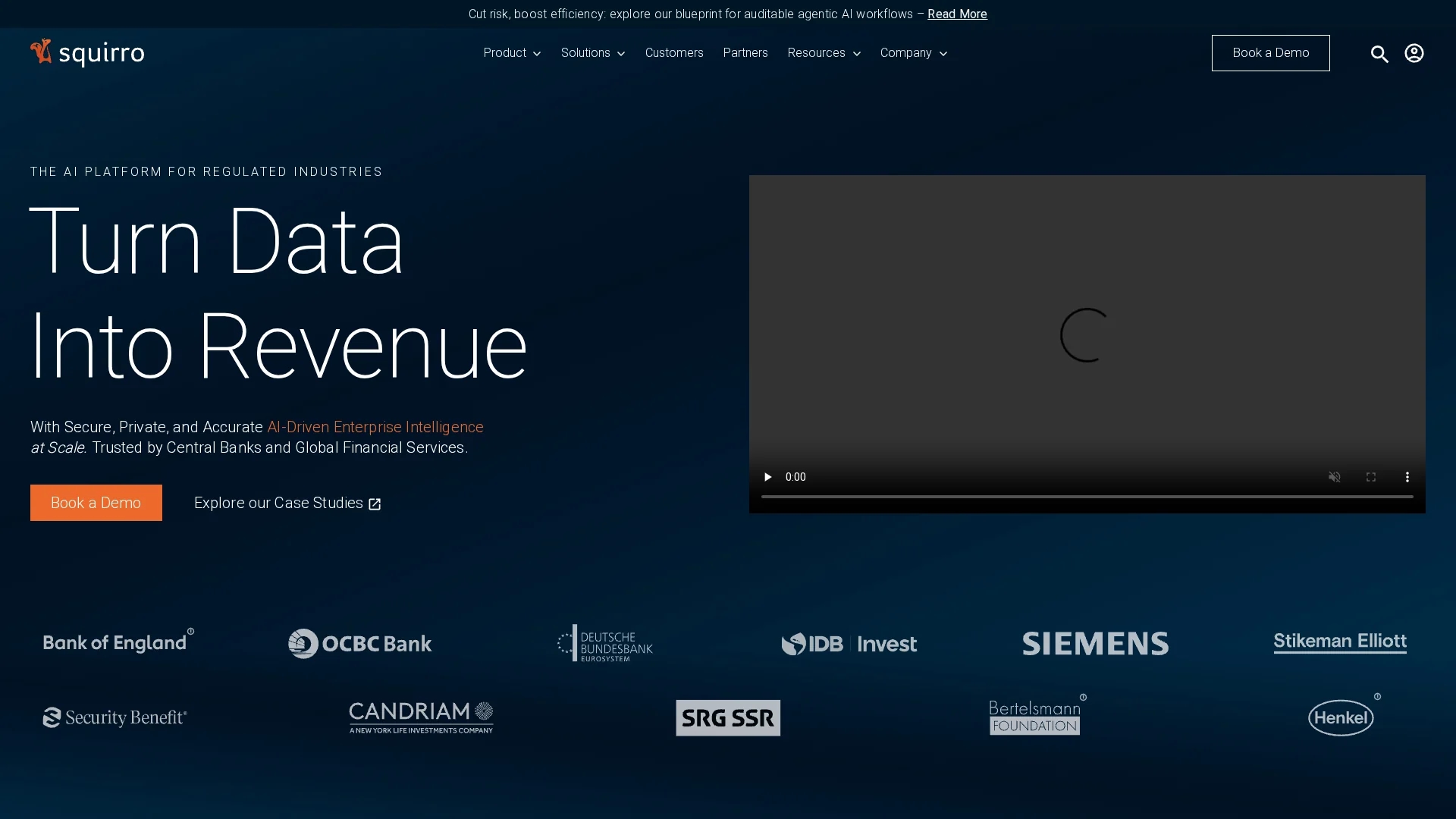This screenshot has width=1456, height=819.
Task: Click the header Book a Demo button
Action: pos(1270,53)
